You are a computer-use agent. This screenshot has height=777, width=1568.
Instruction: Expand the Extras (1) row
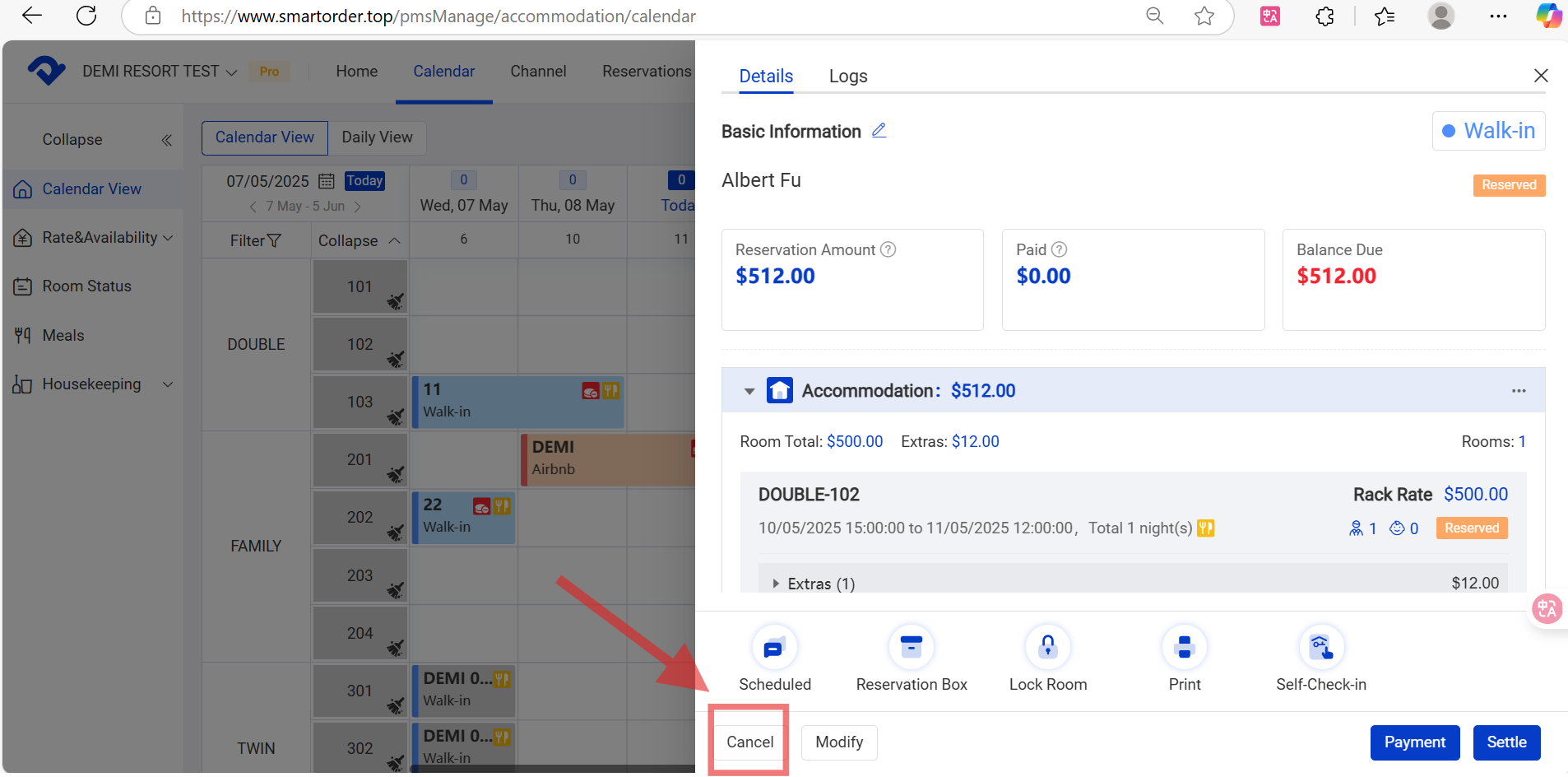[x=776, y=584]
